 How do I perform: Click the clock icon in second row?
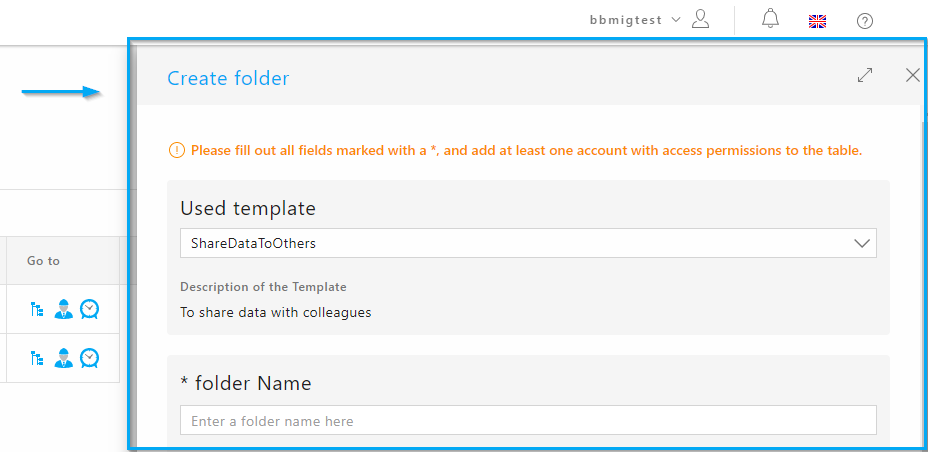pos(89,358)
